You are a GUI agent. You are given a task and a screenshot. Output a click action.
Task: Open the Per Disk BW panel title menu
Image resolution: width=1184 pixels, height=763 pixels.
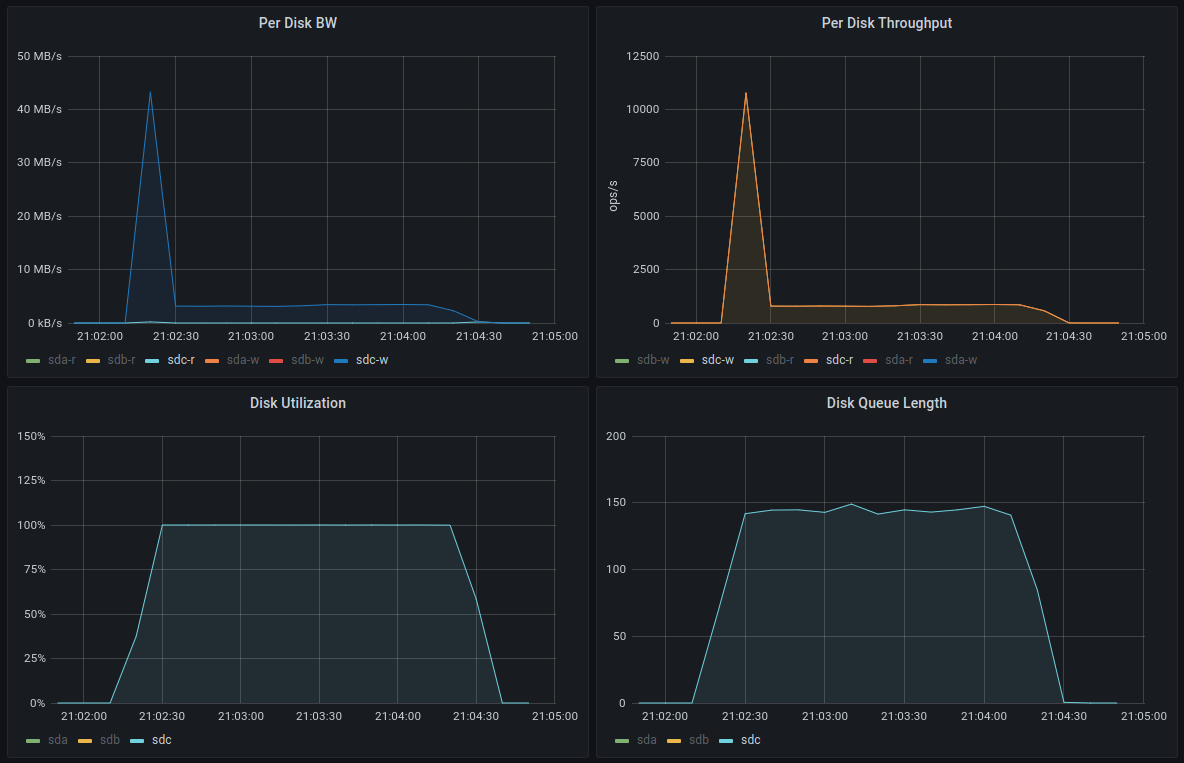(297, 23)
